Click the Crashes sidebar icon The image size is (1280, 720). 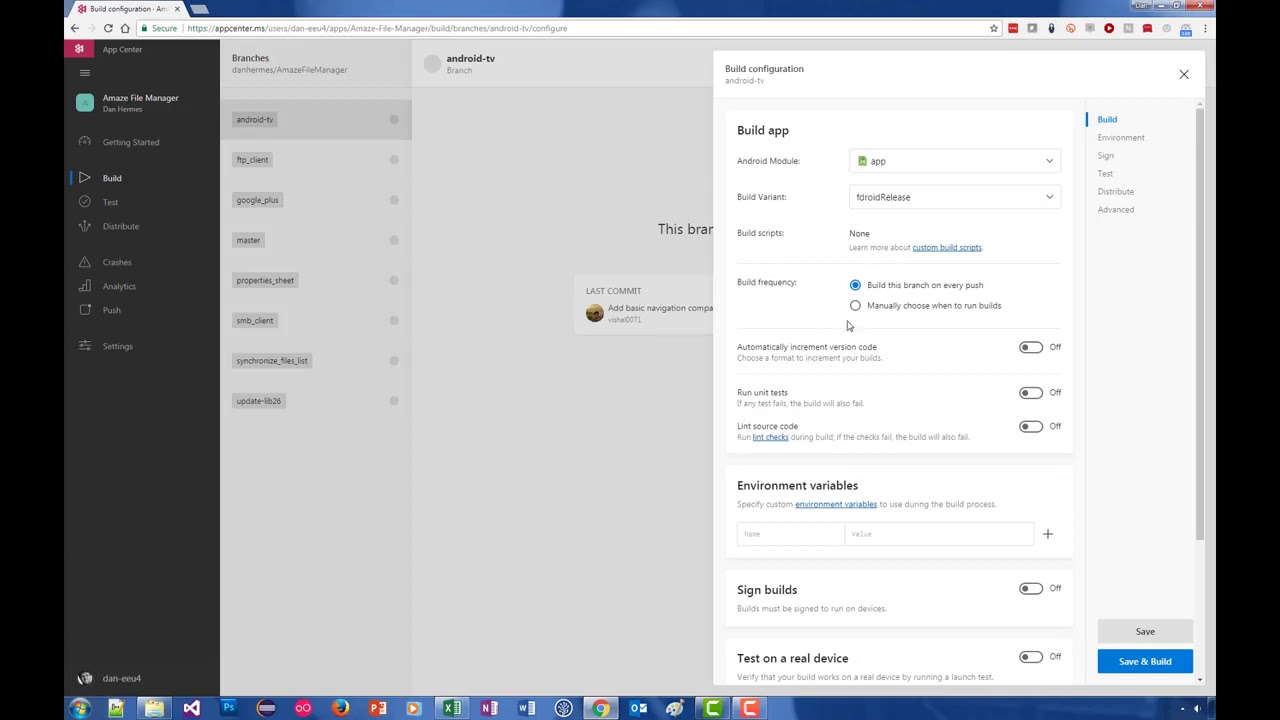tap(85, 262)
